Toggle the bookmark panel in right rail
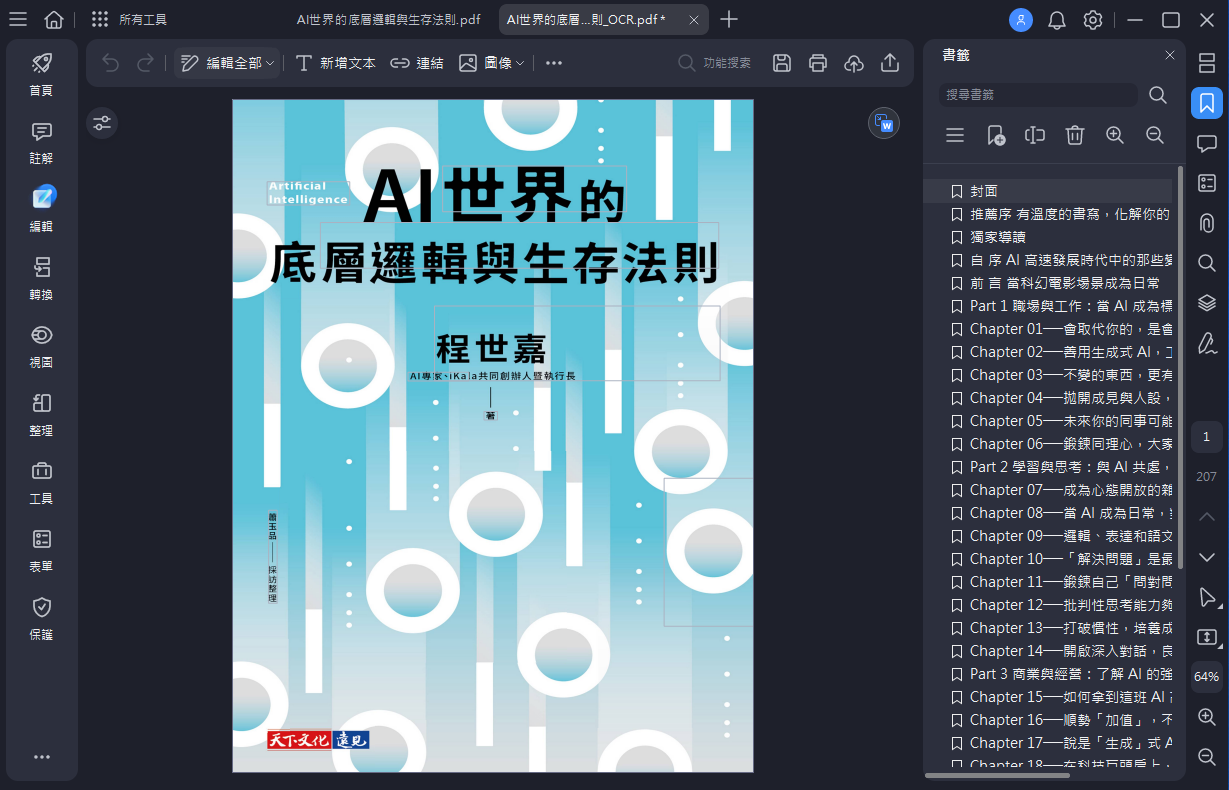The image size is (1229, 790). pyautogui.click(x=1207, y=103)
